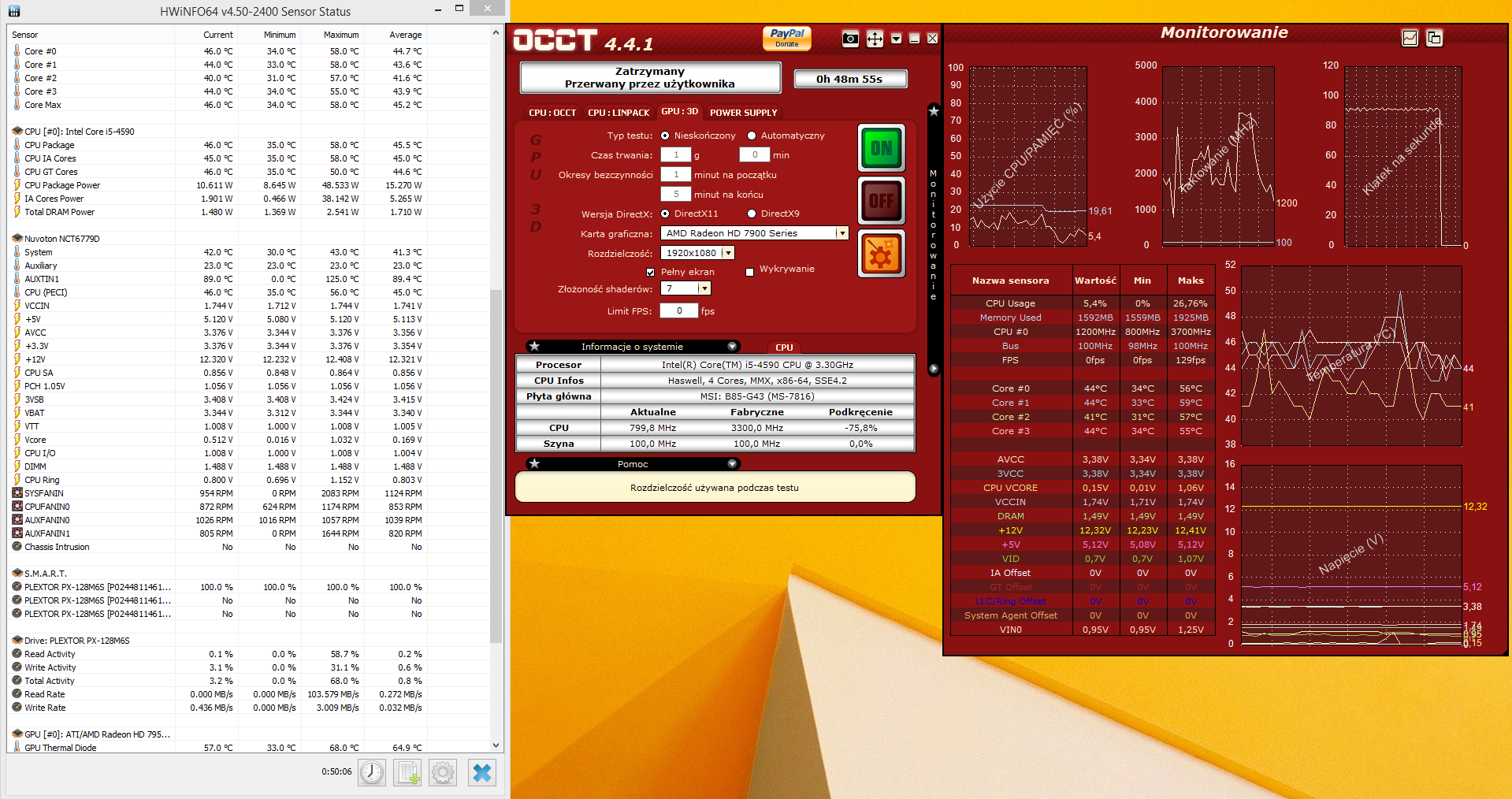The height and width of the screenshot is (799, 1512).
Task: Click the windows layout icon in Monitorowanie header
Action: coord(1434,38)
